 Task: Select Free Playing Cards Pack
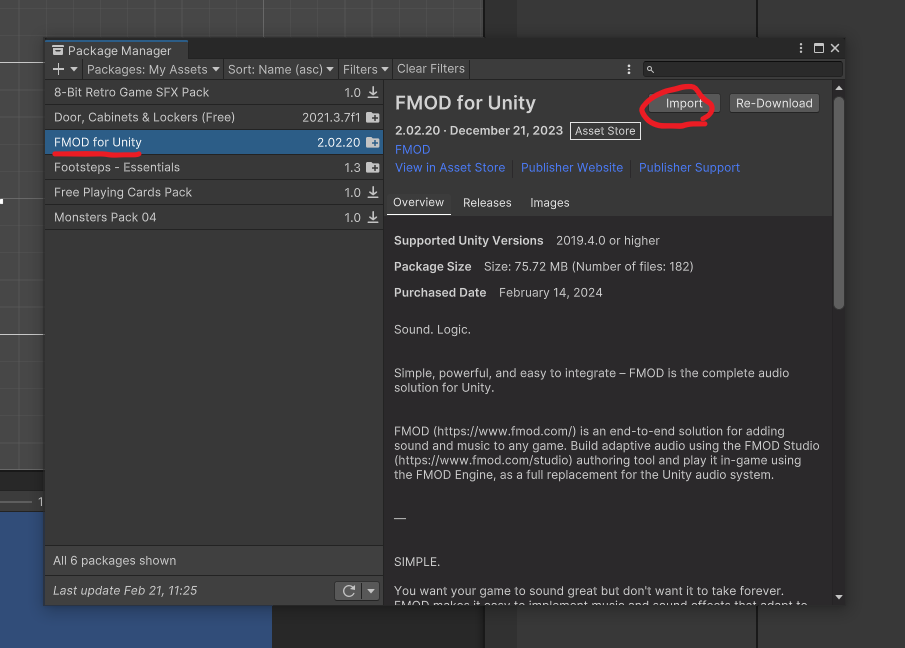point(214,192)
